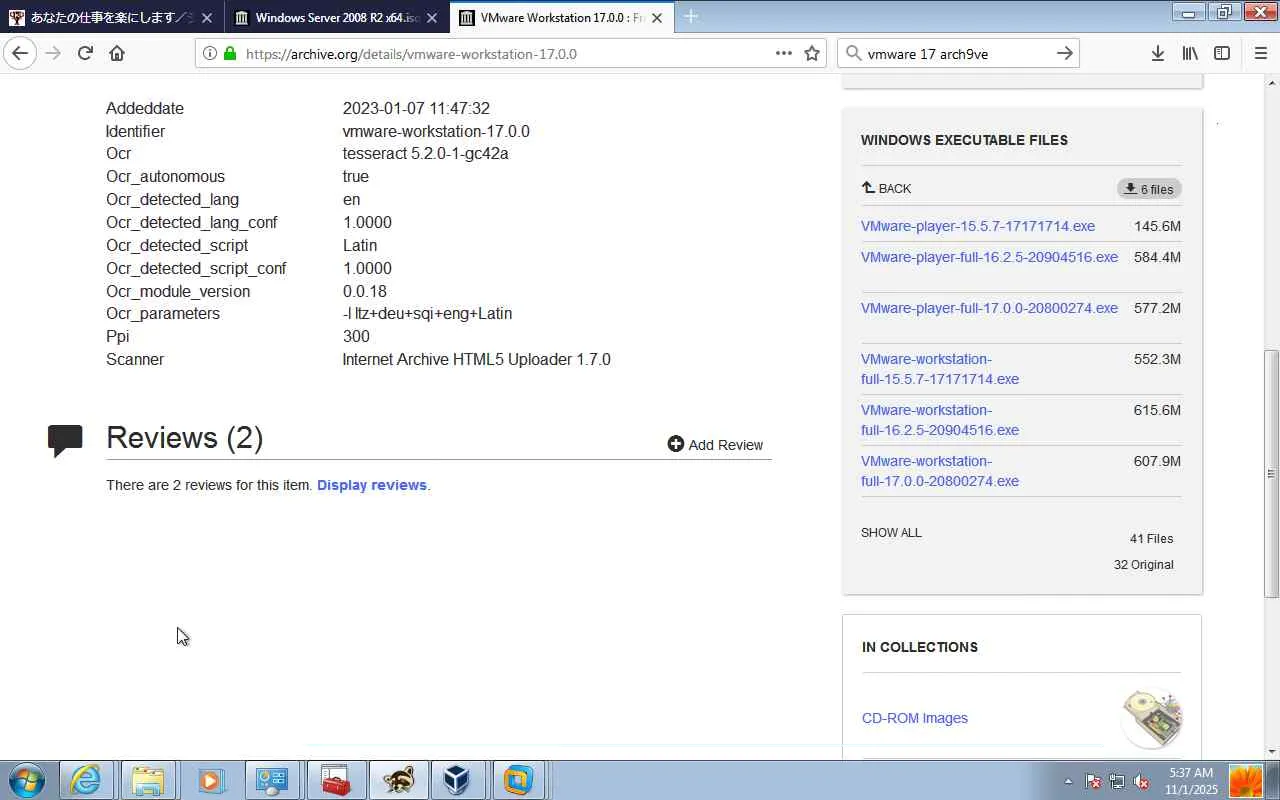The height and width of the screenshot is (800, 1280).
Task: Launch VirtualBox from the taskbar
Action: pyautogui.click(x=457, y=780)
